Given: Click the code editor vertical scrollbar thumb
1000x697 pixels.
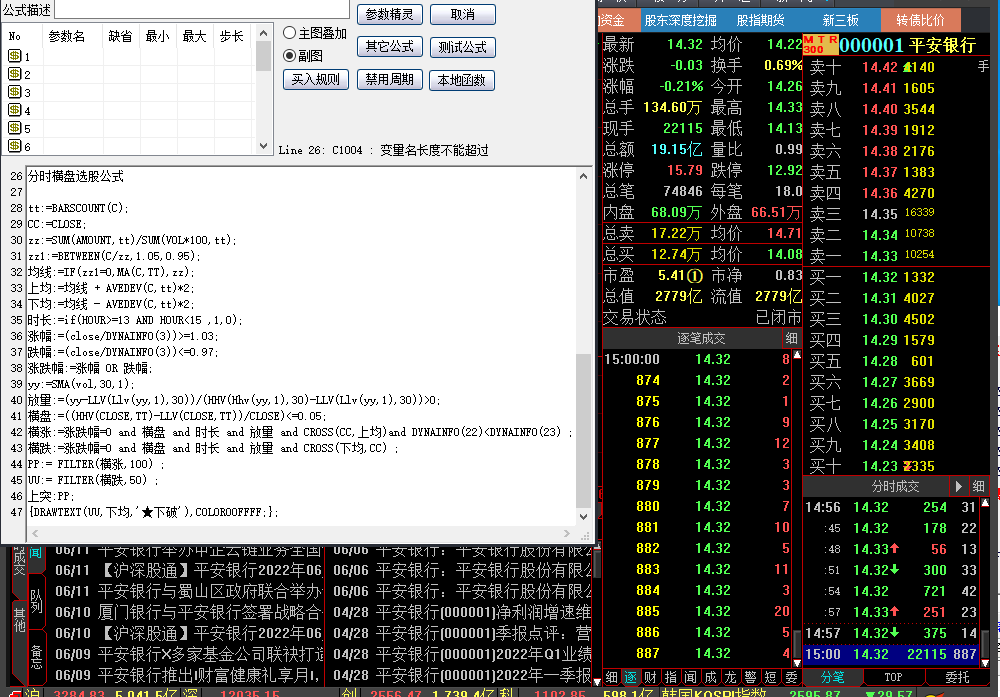Looking at the screenshot, I should point(584,430).
